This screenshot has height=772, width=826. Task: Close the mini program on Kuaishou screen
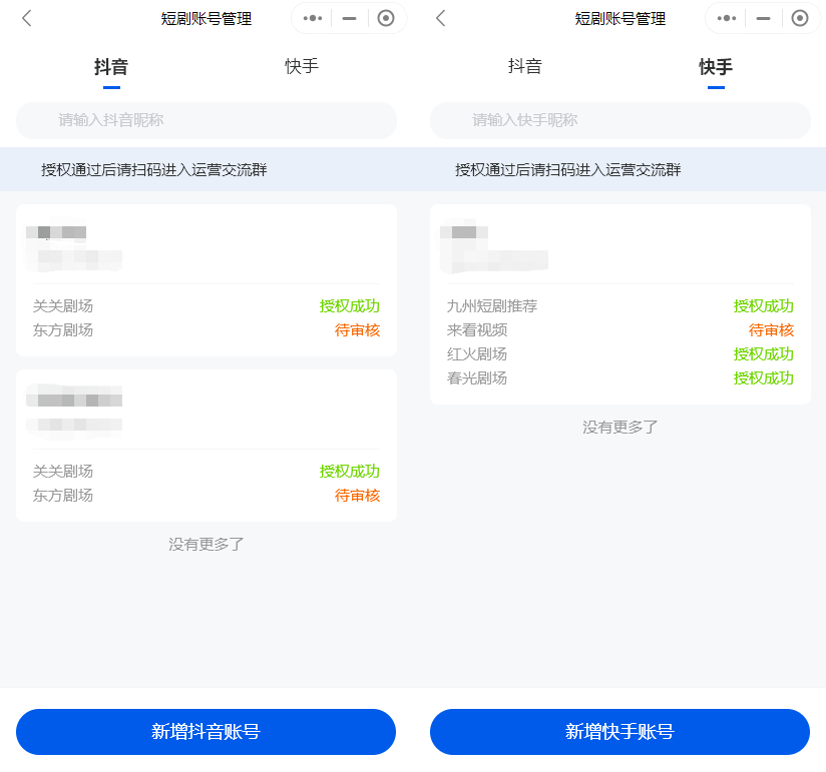(800, 18)
